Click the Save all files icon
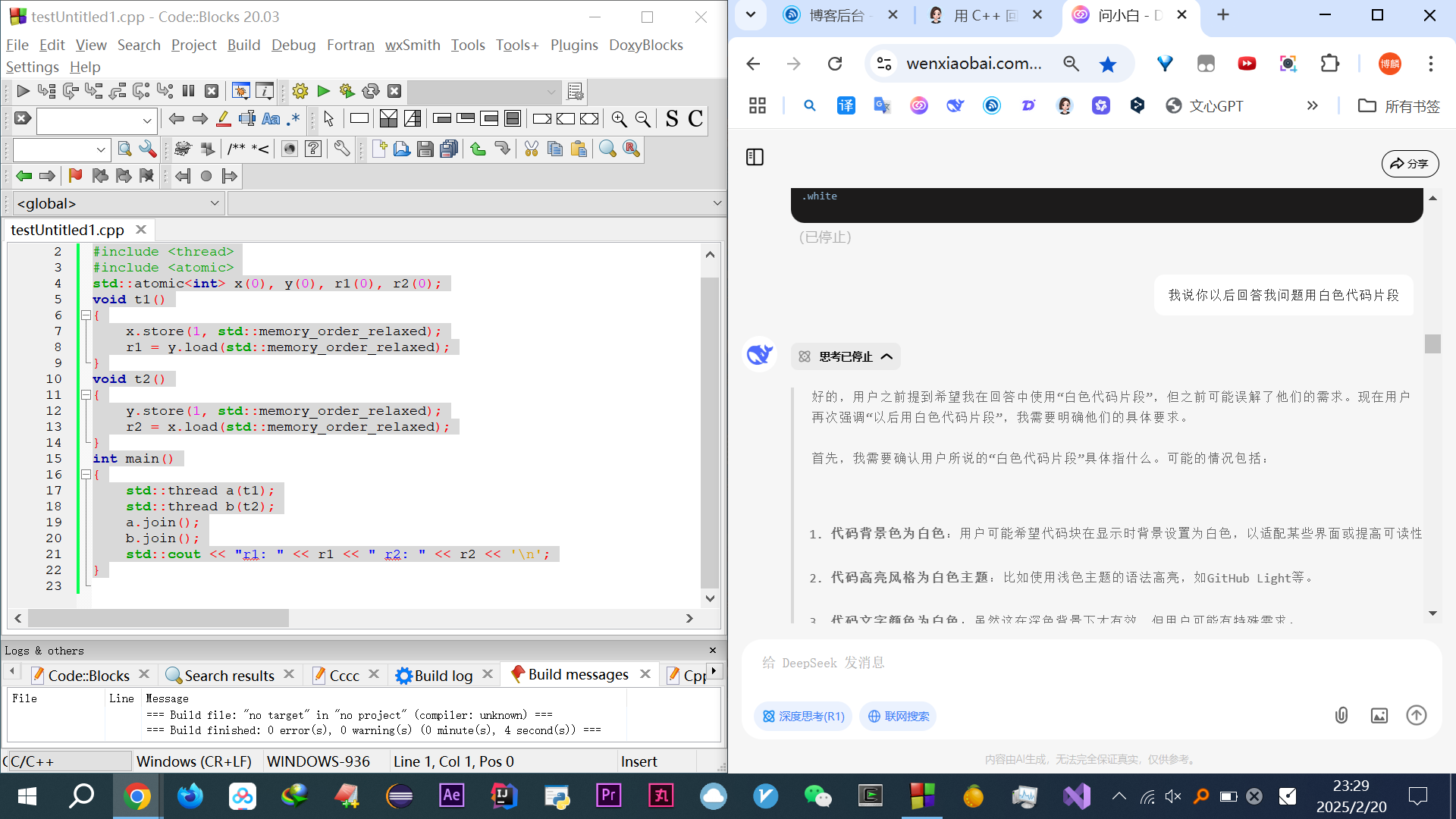The height and width of the screenshot is (819, 1456). (449, 149)
